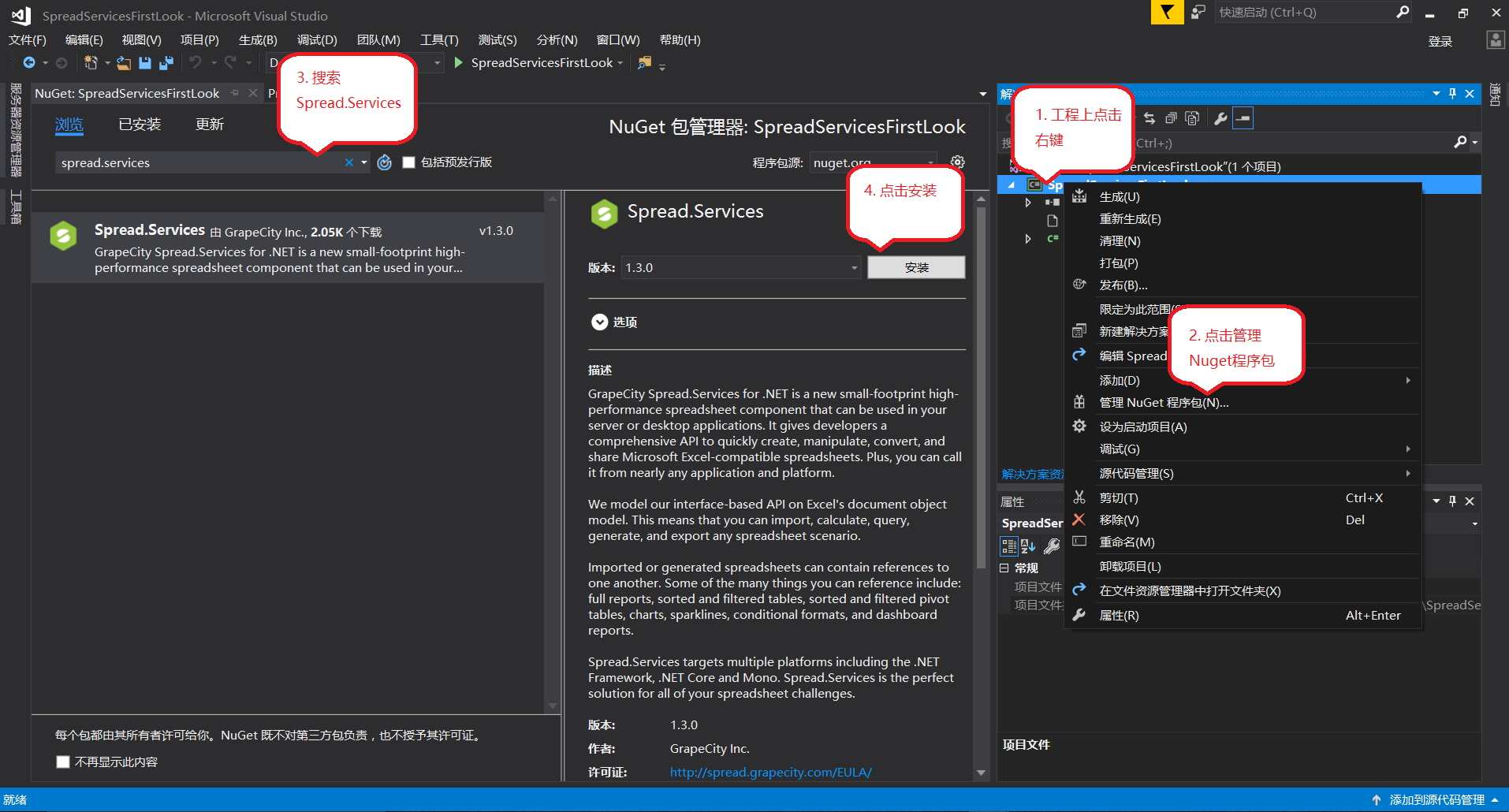The image size is (1509, 812).
Task: Click the alphabetical sort icon in Properties panel
Action: tap(1027, 546)
